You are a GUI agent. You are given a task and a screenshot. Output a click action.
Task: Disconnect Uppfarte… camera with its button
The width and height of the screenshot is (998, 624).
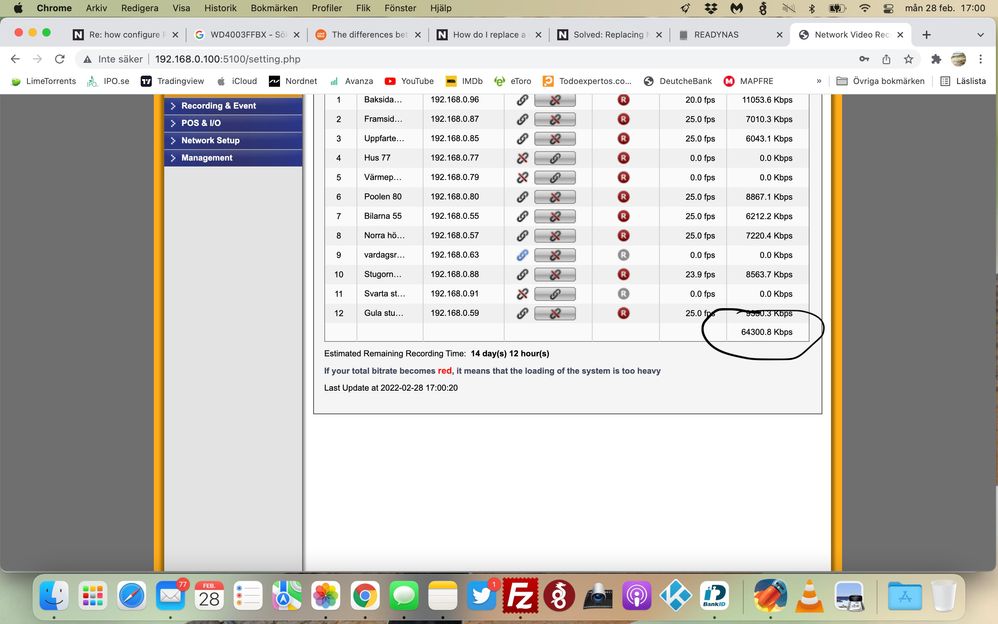(x=555, y=139)
